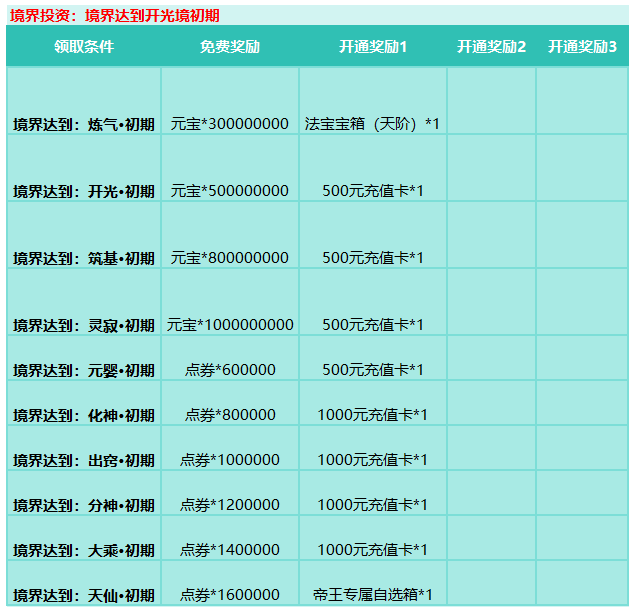Click the 法宝宝箱（天阶）*1 reward

tap(372, 124)
